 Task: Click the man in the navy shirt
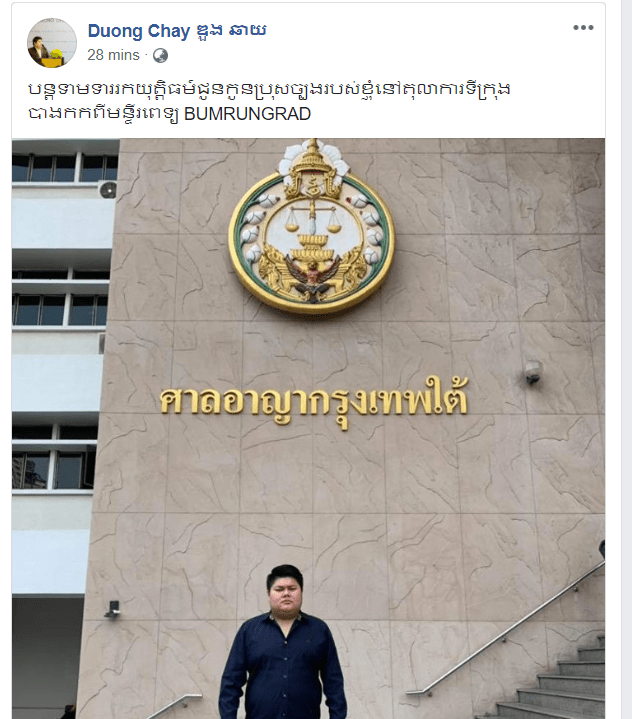coord(283,642)
